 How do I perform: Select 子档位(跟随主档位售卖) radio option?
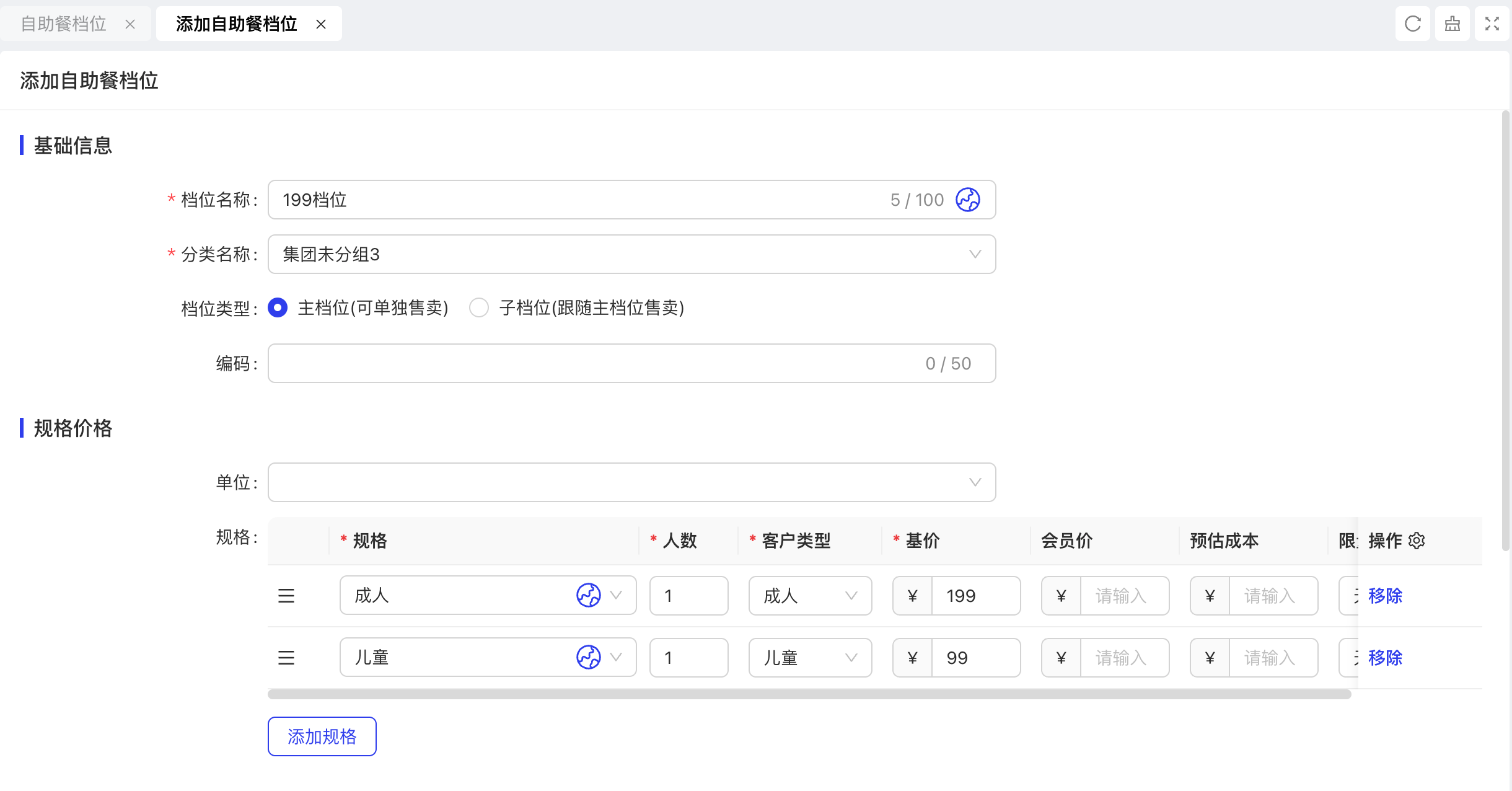coord(479,307)
